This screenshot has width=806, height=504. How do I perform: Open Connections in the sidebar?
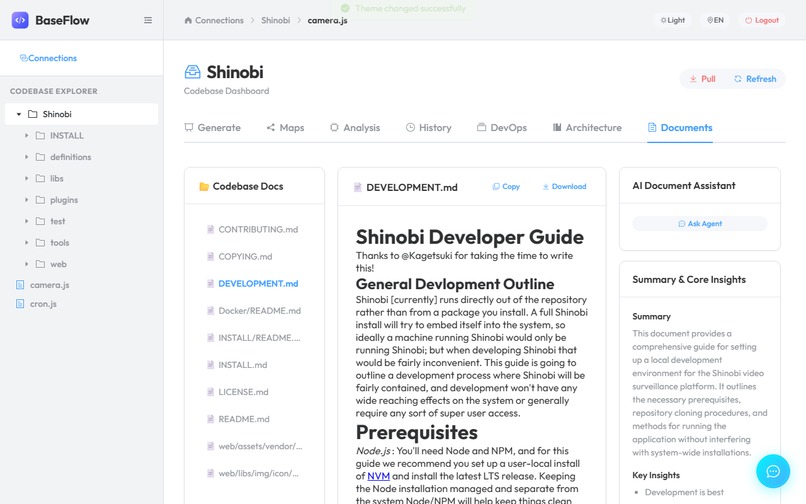[x=48, y=58]
